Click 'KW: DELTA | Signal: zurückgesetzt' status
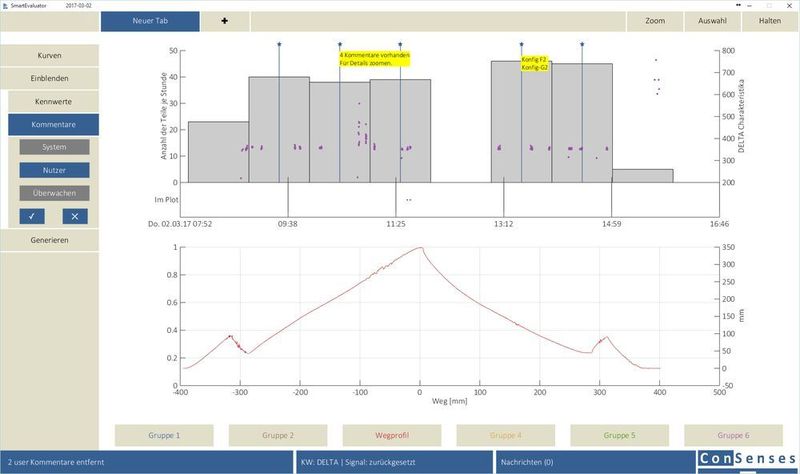Image resolution: width=800 pixels, height=474 pixels. (x=394, y=462)
